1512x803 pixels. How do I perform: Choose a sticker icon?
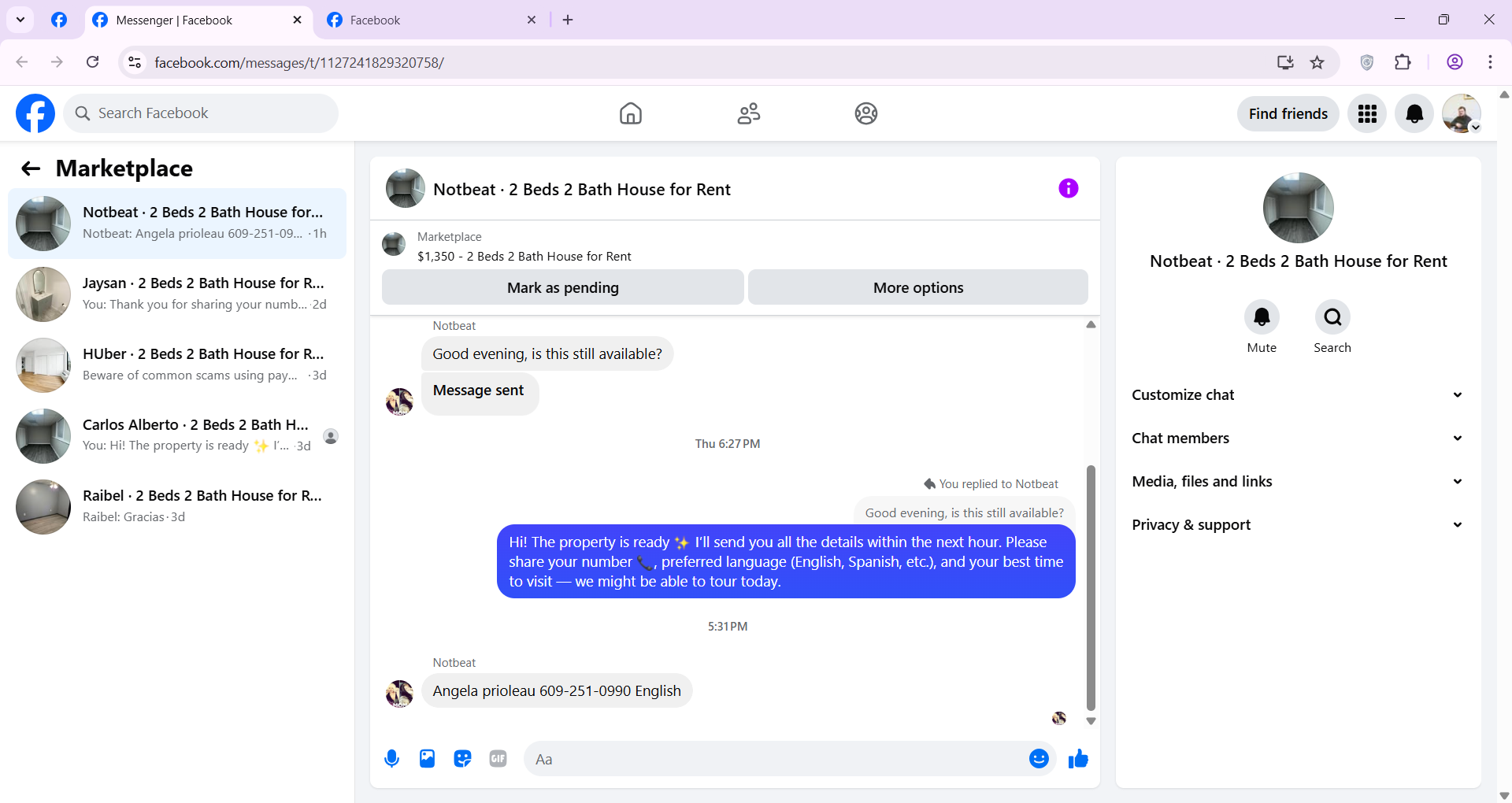click(x=462, y=759)
